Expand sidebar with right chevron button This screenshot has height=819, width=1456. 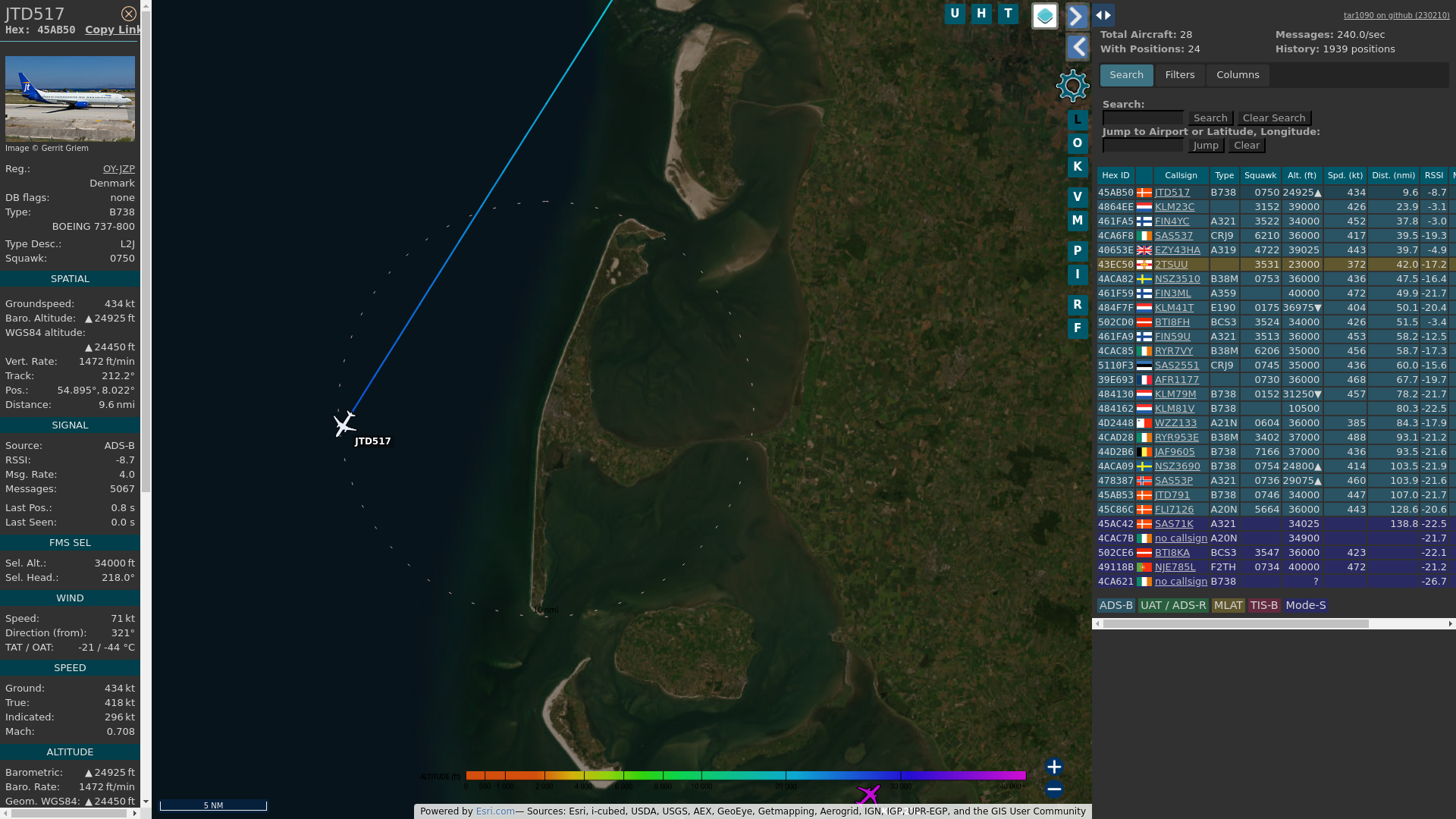1077,16
